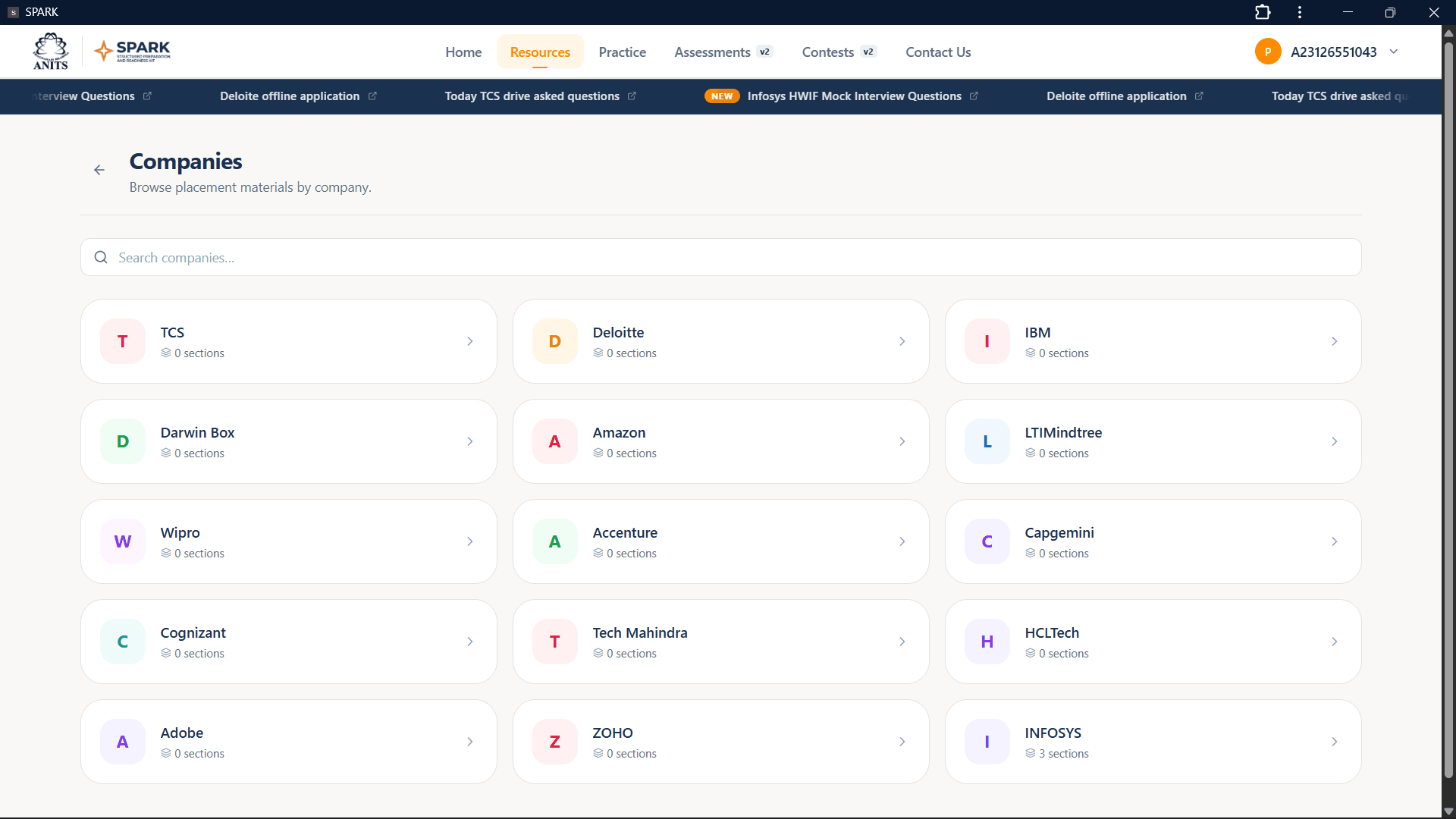The height and width of the screenshot is (819, 1456).
Task: Switch to the Practice tab
Action: tap(623, 52)
